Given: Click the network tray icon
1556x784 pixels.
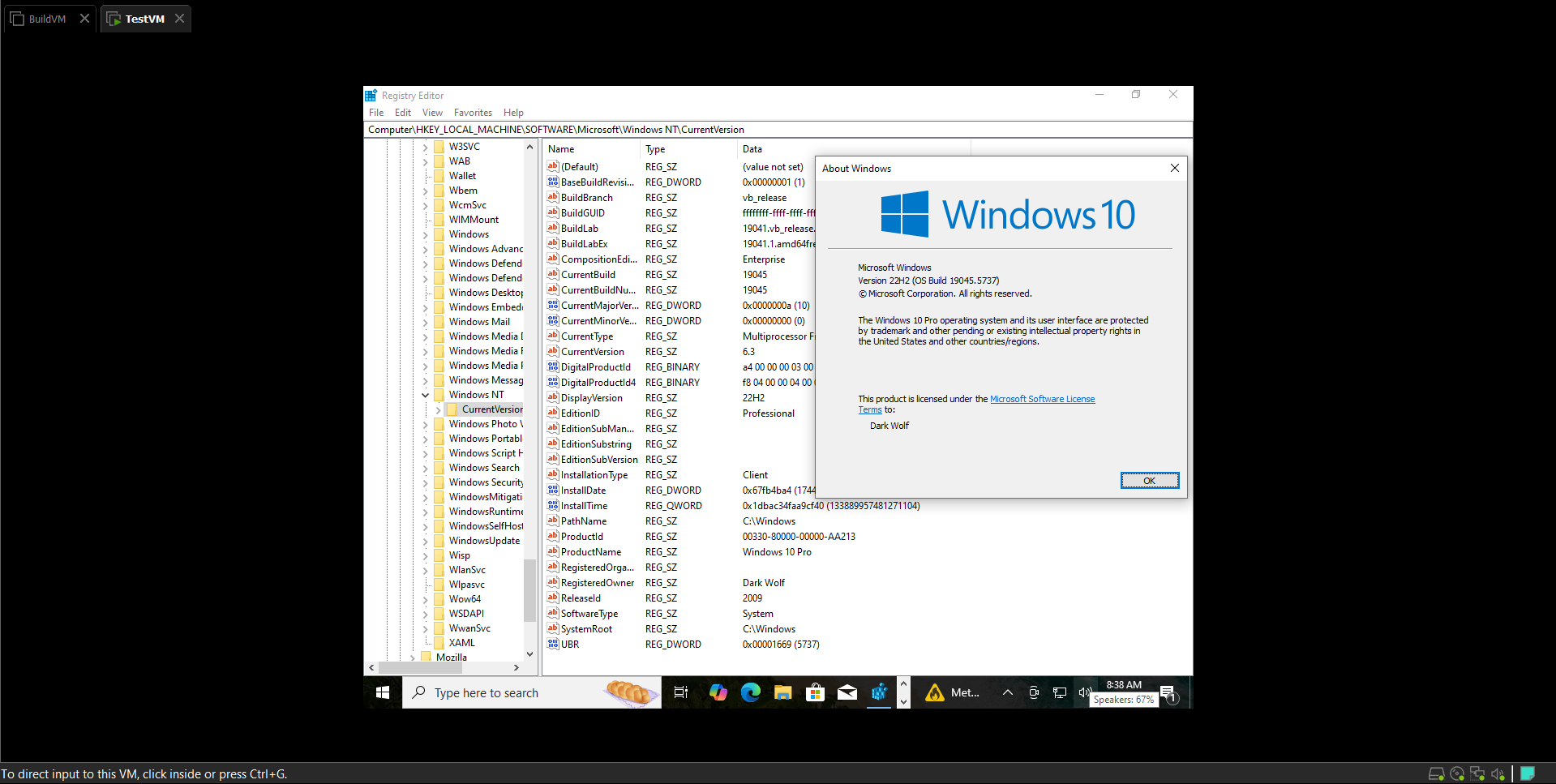Looking at the screenshot, I should (x=1060, y=692).
